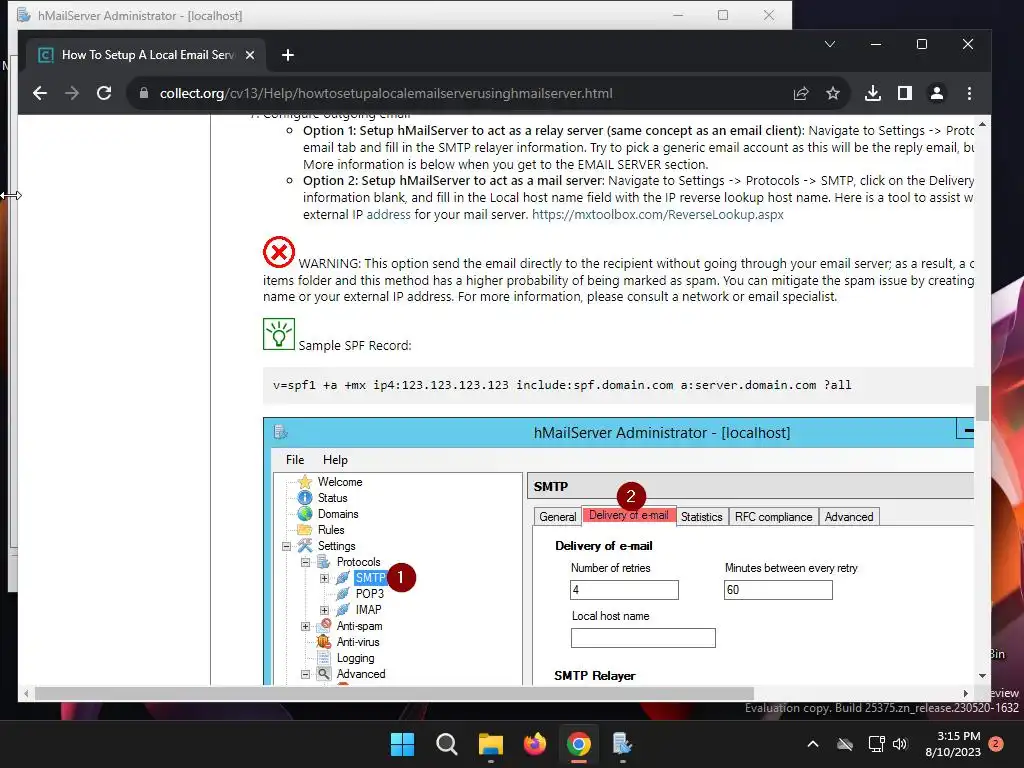Image resolution: width=1024 pixels, height=768 pixels.
Task: Expand the SMTP tree node
Action: 324,578
